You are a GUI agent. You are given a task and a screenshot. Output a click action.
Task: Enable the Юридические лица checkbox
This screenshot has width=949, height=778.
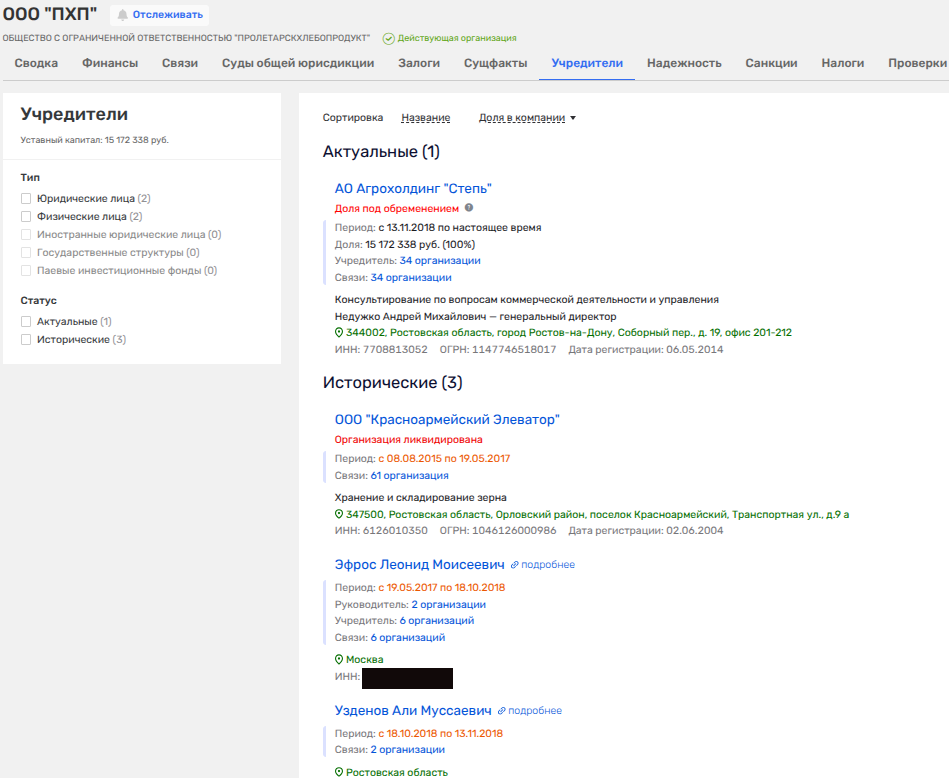(27, 199)
